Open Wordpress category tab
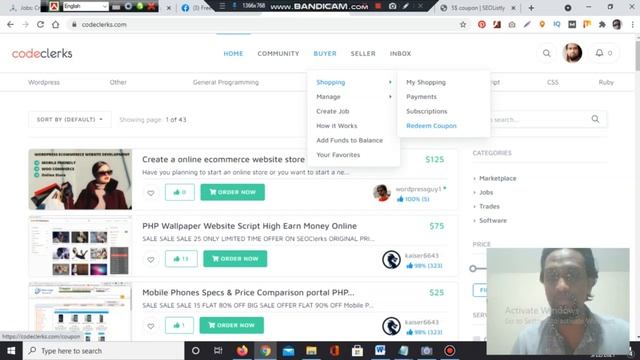 click(44, 82)
